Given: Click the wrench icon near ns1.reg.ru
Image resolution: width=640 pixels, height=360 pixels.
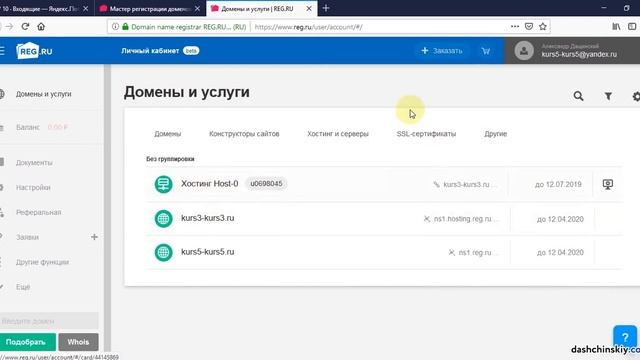Looking at the screenshot, I should pos(451,253).
